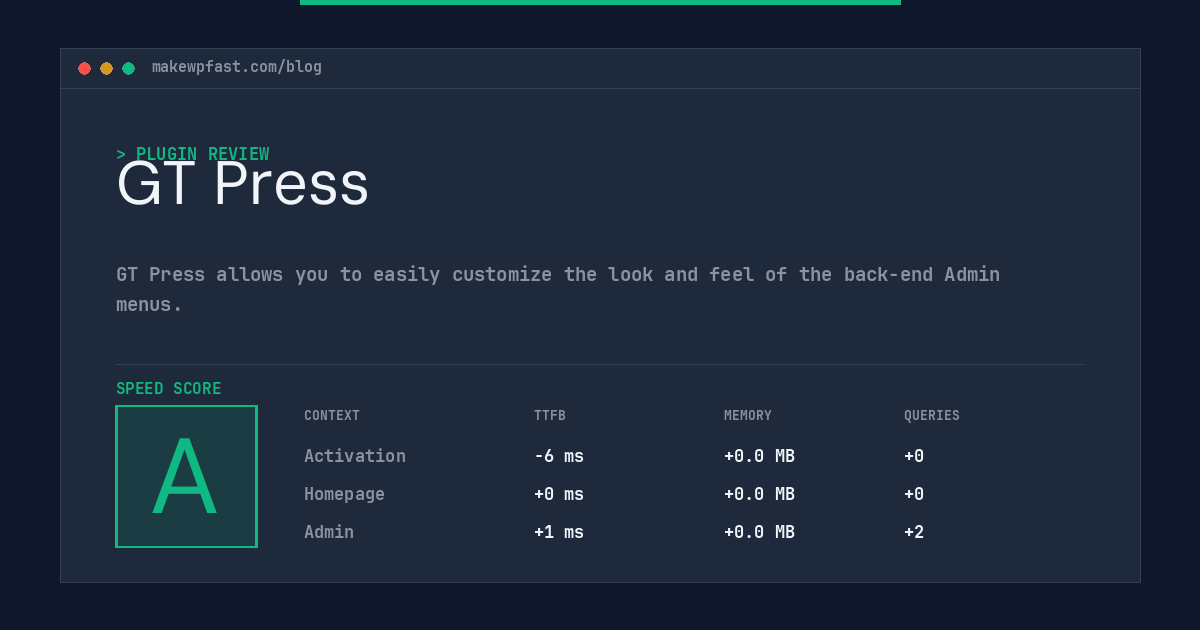This screenshot has width=1200, height=630.
Task: Click the Activation row memory value
Action: (759, 456)
